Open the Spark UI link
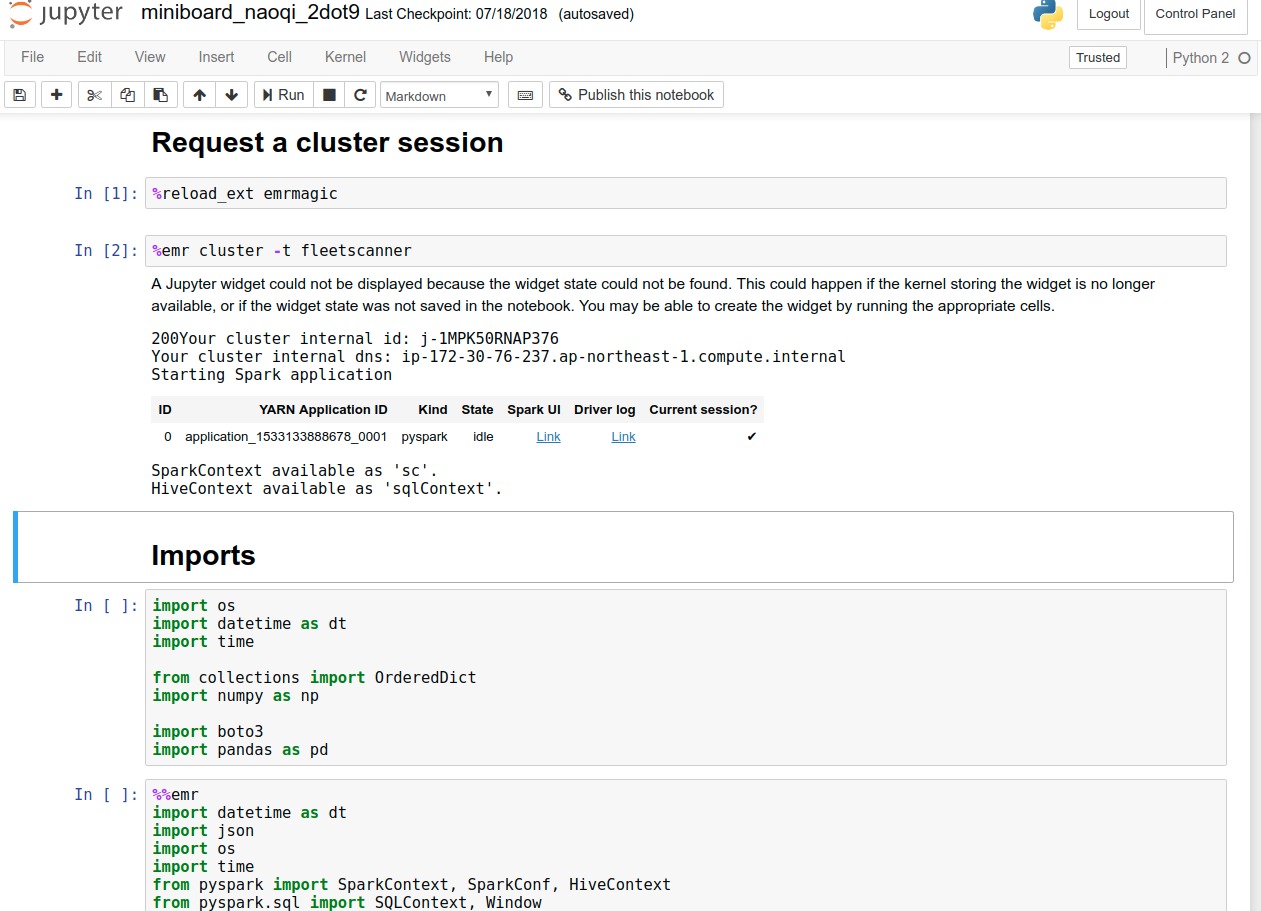The image size is (1261, 911). click(x=548, y=437)
